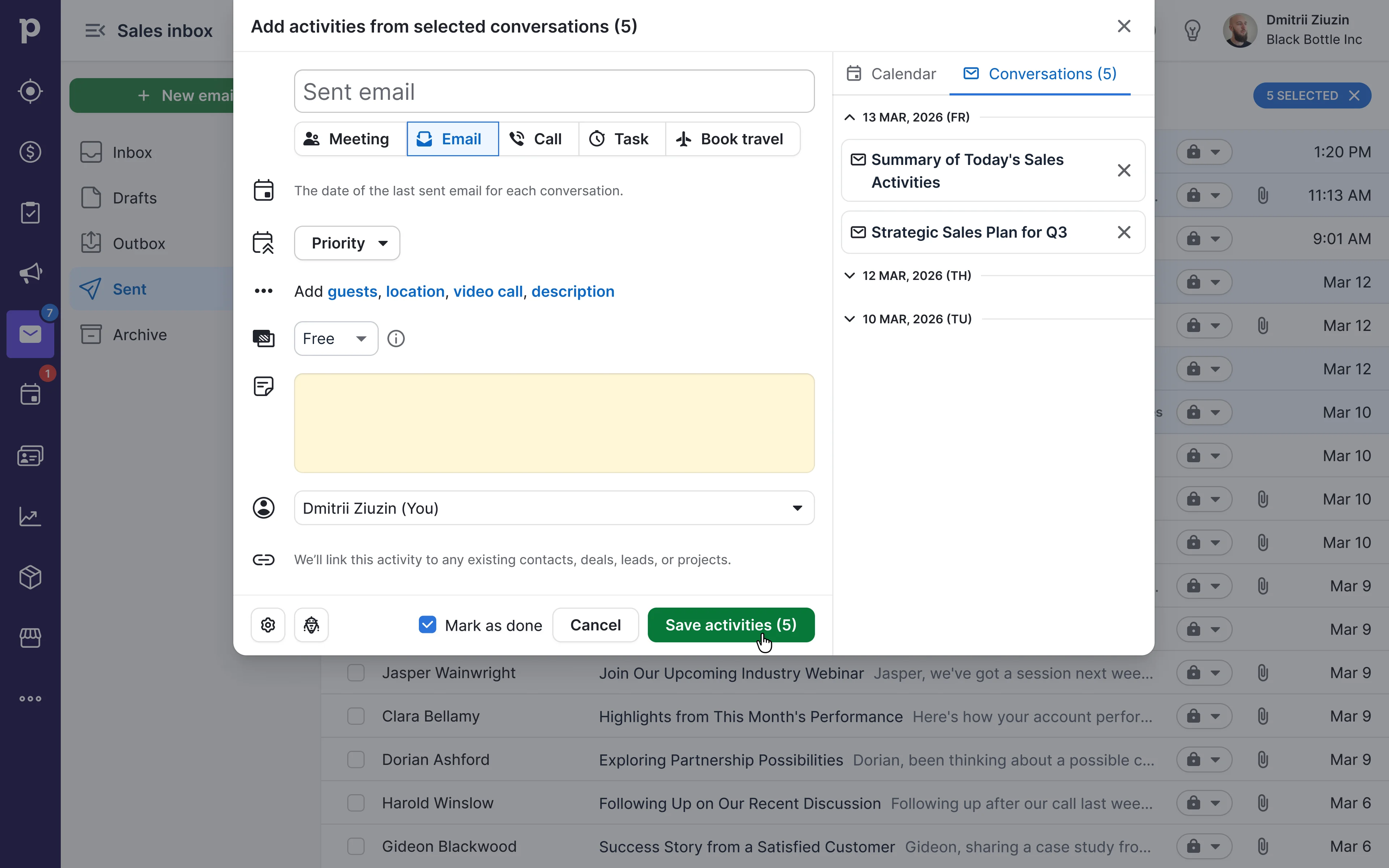Screen dimensions: 1389x868
Task: Click the Cancel button
Action: pos(596,625)
